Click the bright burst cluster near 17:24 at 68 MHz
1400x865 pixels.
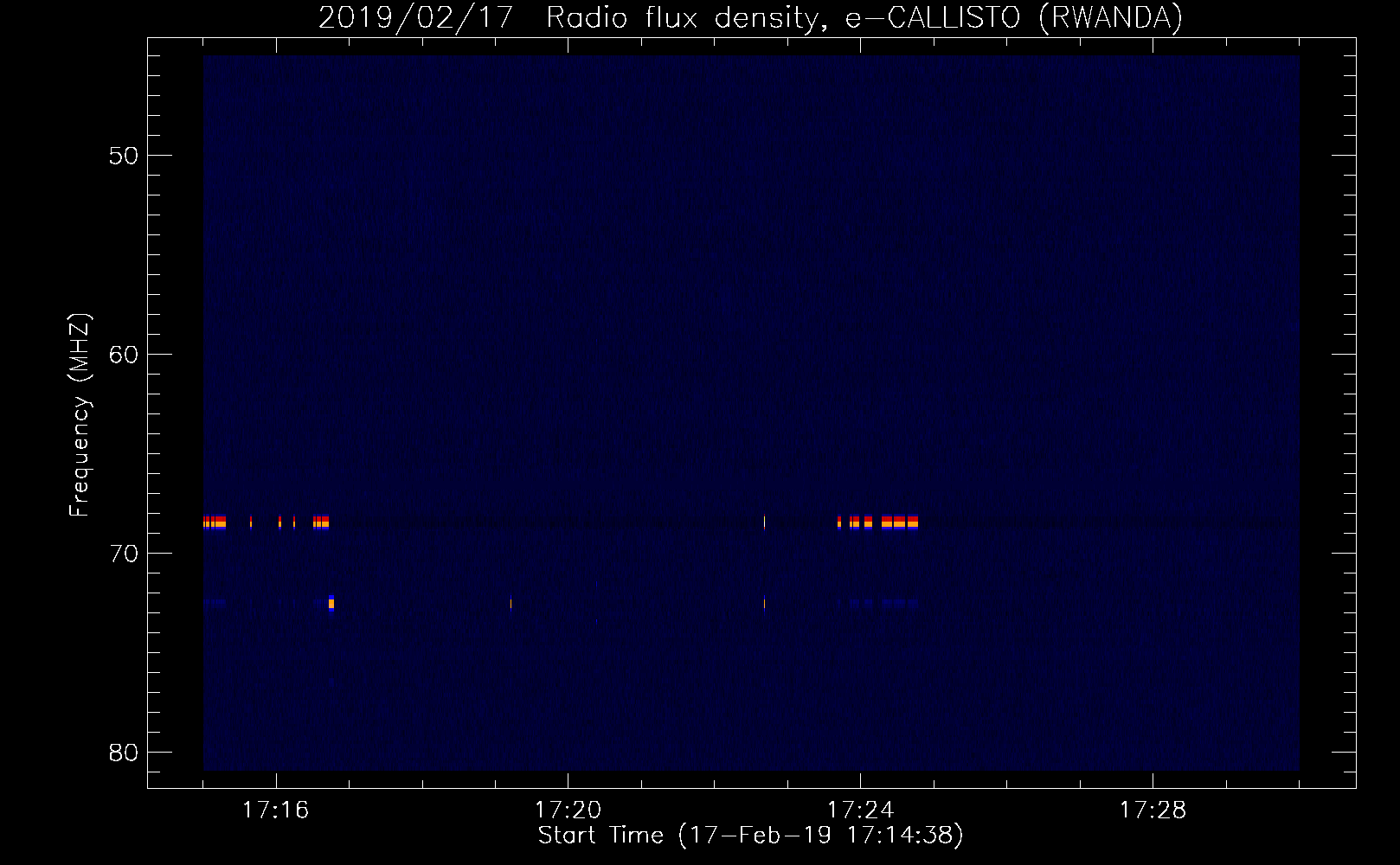click(x=878, y=522)
